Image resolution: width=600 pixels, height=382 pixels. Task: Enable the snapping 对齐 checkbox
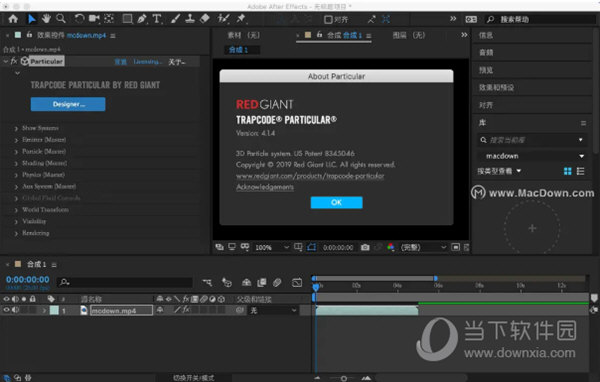coord(328,19)
